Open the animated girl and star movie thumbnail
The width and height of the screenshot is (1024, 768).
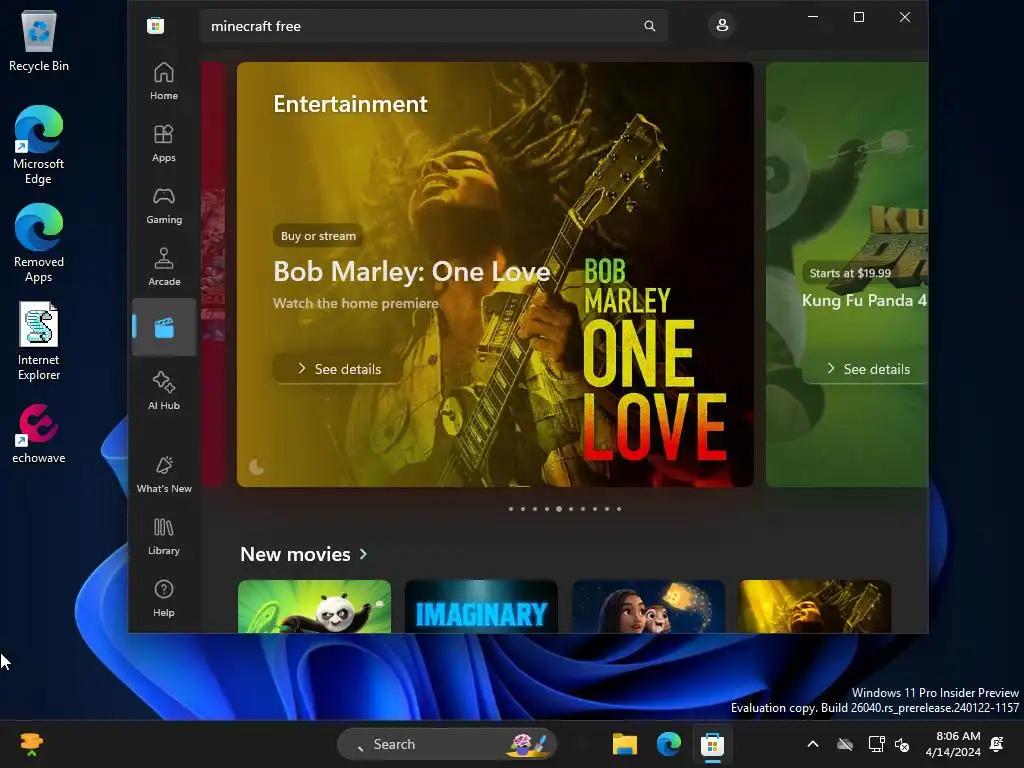pyautogui.click(x=648, y=606)
